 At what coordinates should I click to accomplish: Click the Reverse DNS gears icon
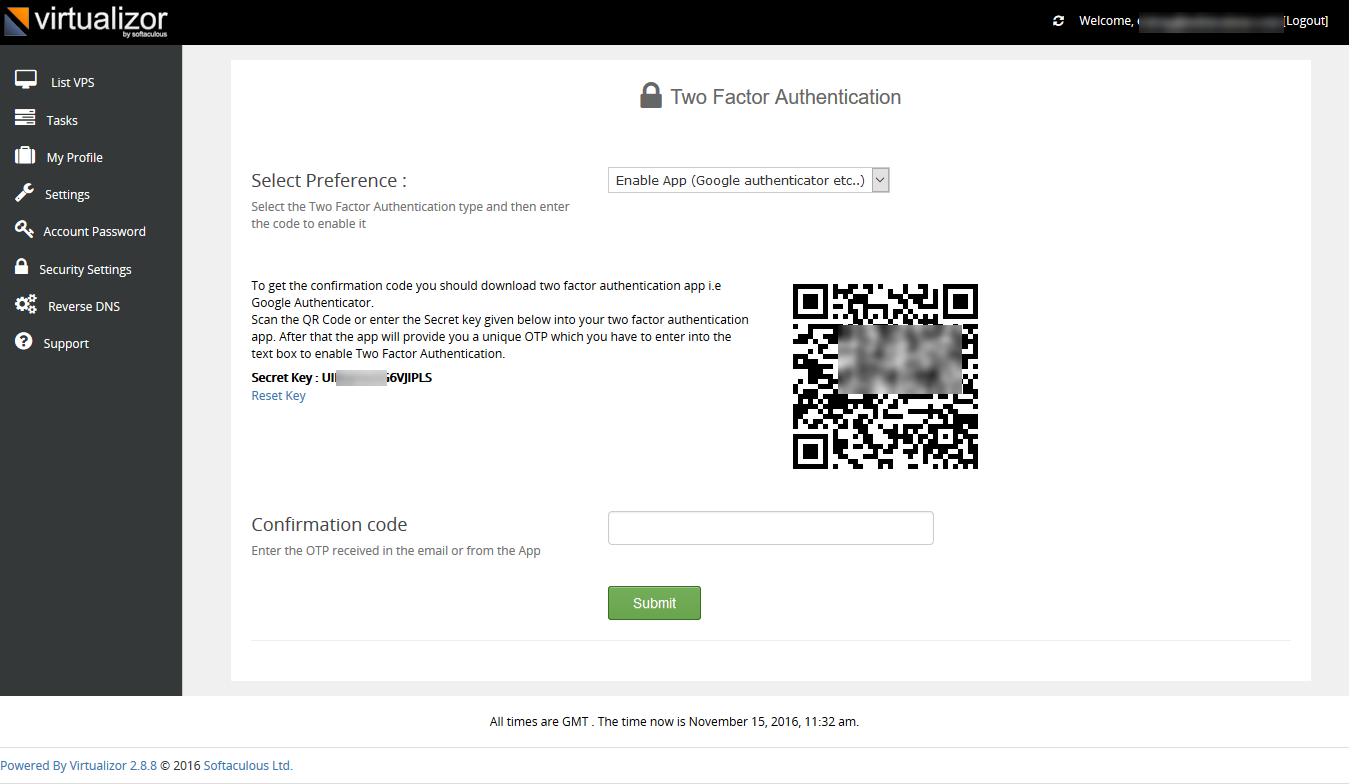coord(25,305)
